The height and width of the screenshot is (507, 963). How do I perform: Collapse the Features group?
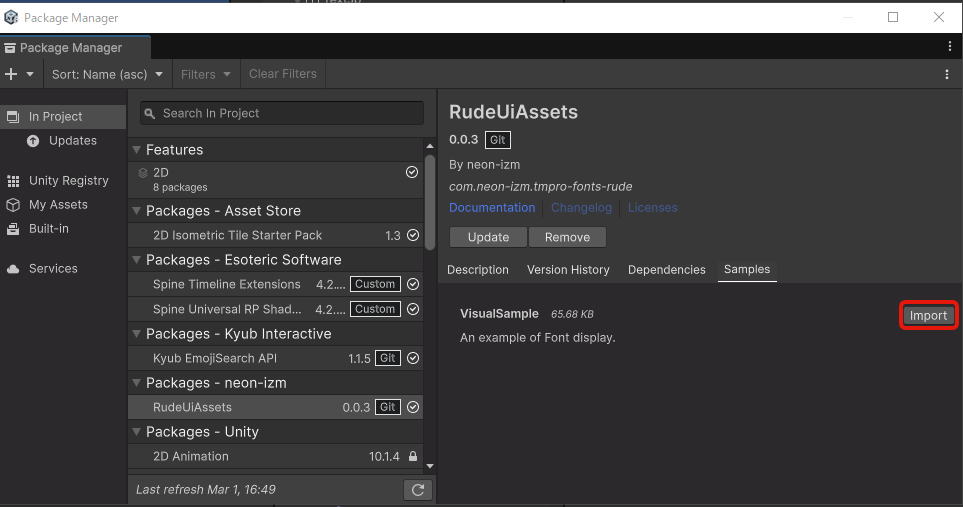136,150
